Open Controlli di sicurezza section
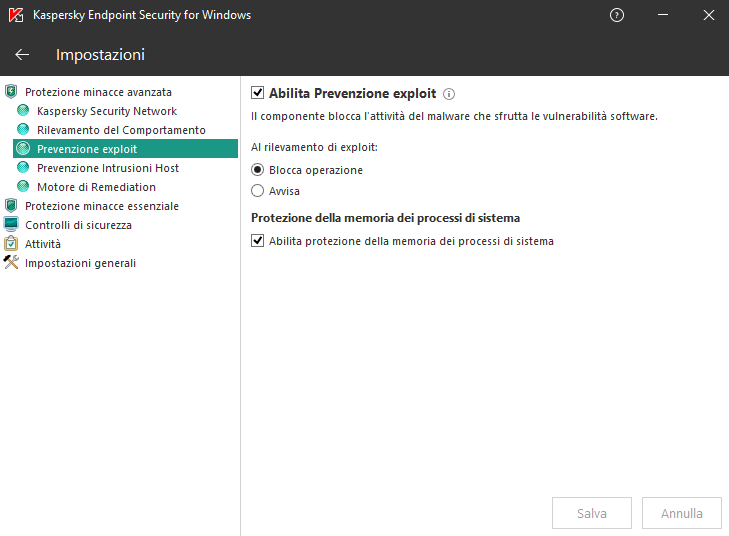This screenshot has height=536, width=729. [x=78, y=225]
